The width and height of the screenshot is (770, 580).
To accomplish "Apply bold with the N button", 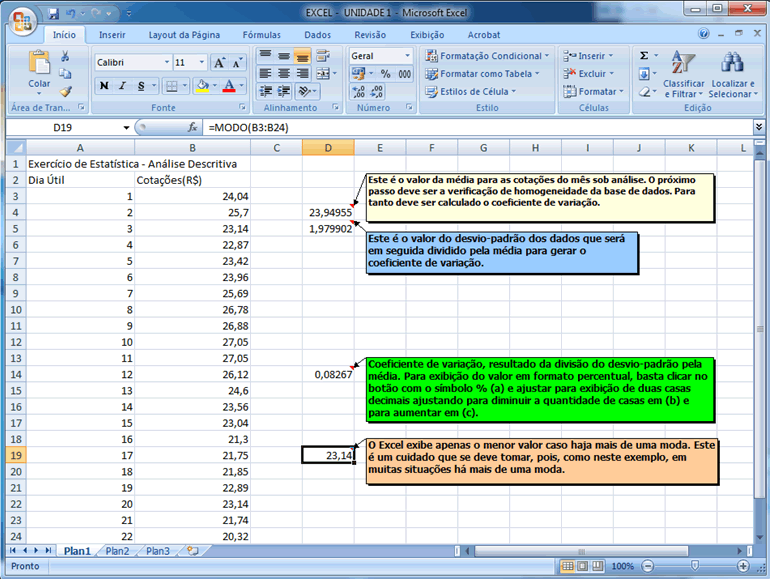I will point(104,86).
